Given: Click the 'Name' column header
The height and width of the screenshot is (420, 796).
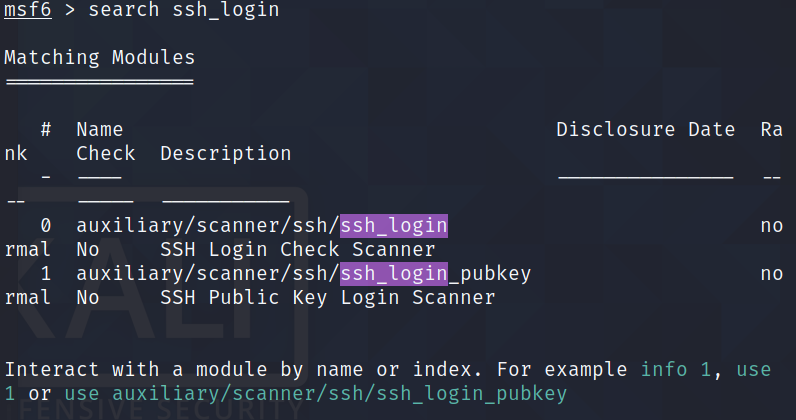Looking at the screenshot, I should click(x=99, y=130).
